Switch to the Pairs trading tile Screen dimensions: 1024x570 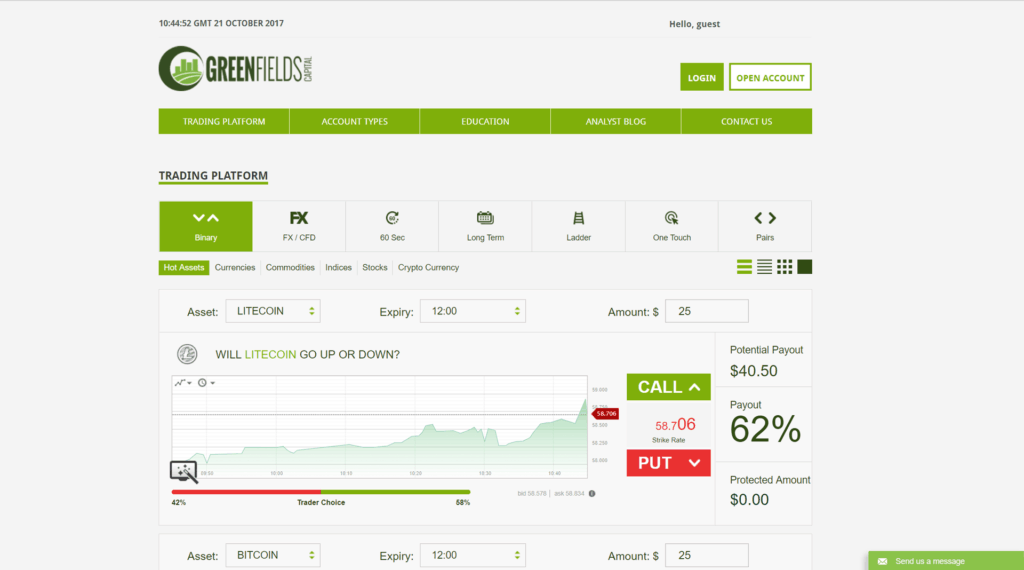(x=765, y=226)
